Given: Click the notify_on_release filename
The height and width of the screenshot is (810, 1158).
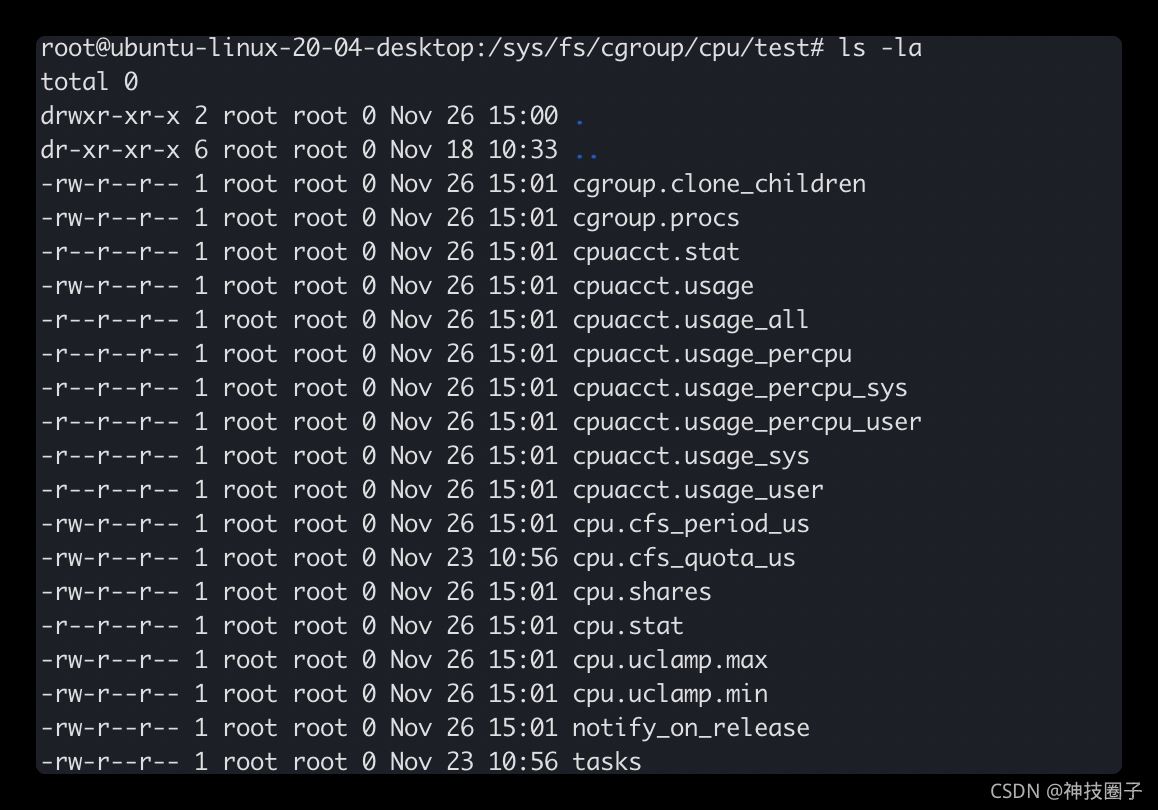Looking at the screenshot, I should (690, 728).
